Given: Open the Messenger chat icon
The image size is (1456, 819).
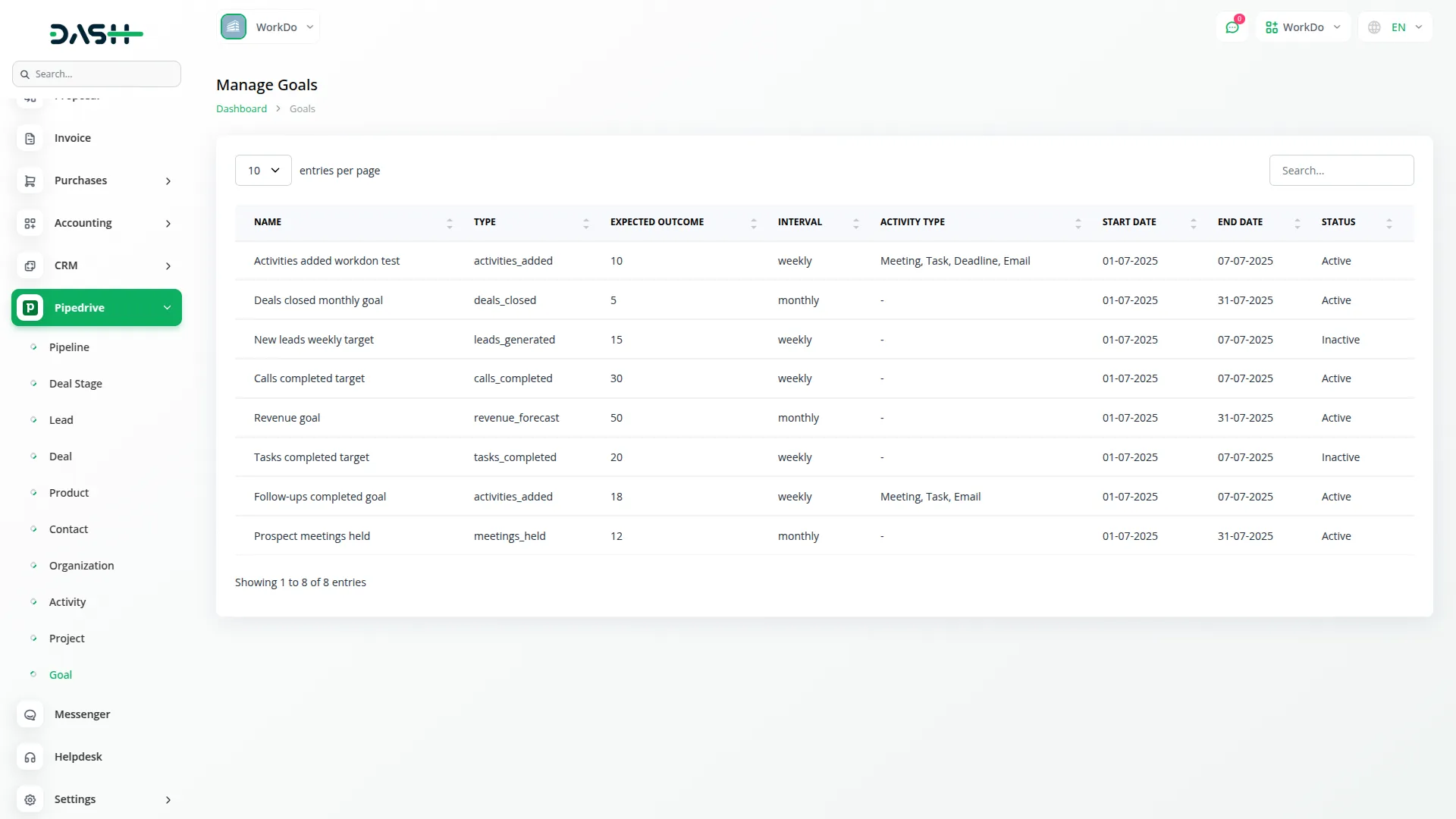Looking at the screenshot, I should pos(30,714).
